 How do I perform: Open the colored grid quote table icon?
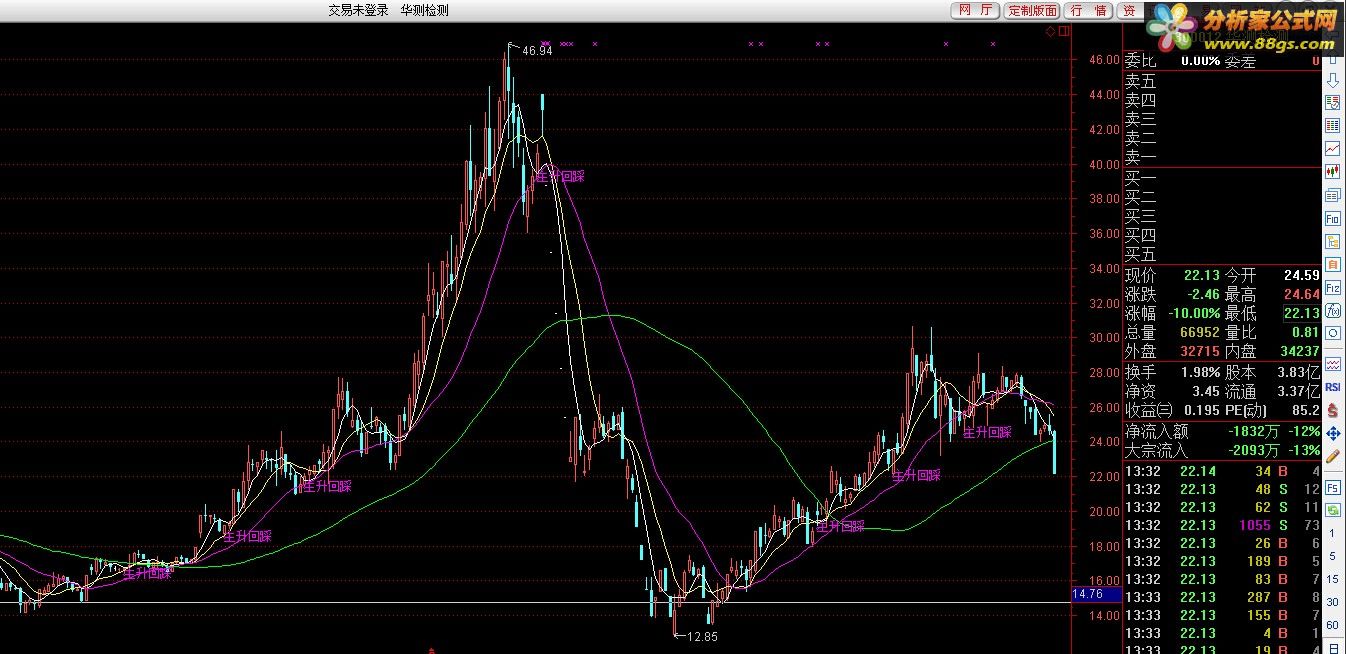(x=1333, y=126)
